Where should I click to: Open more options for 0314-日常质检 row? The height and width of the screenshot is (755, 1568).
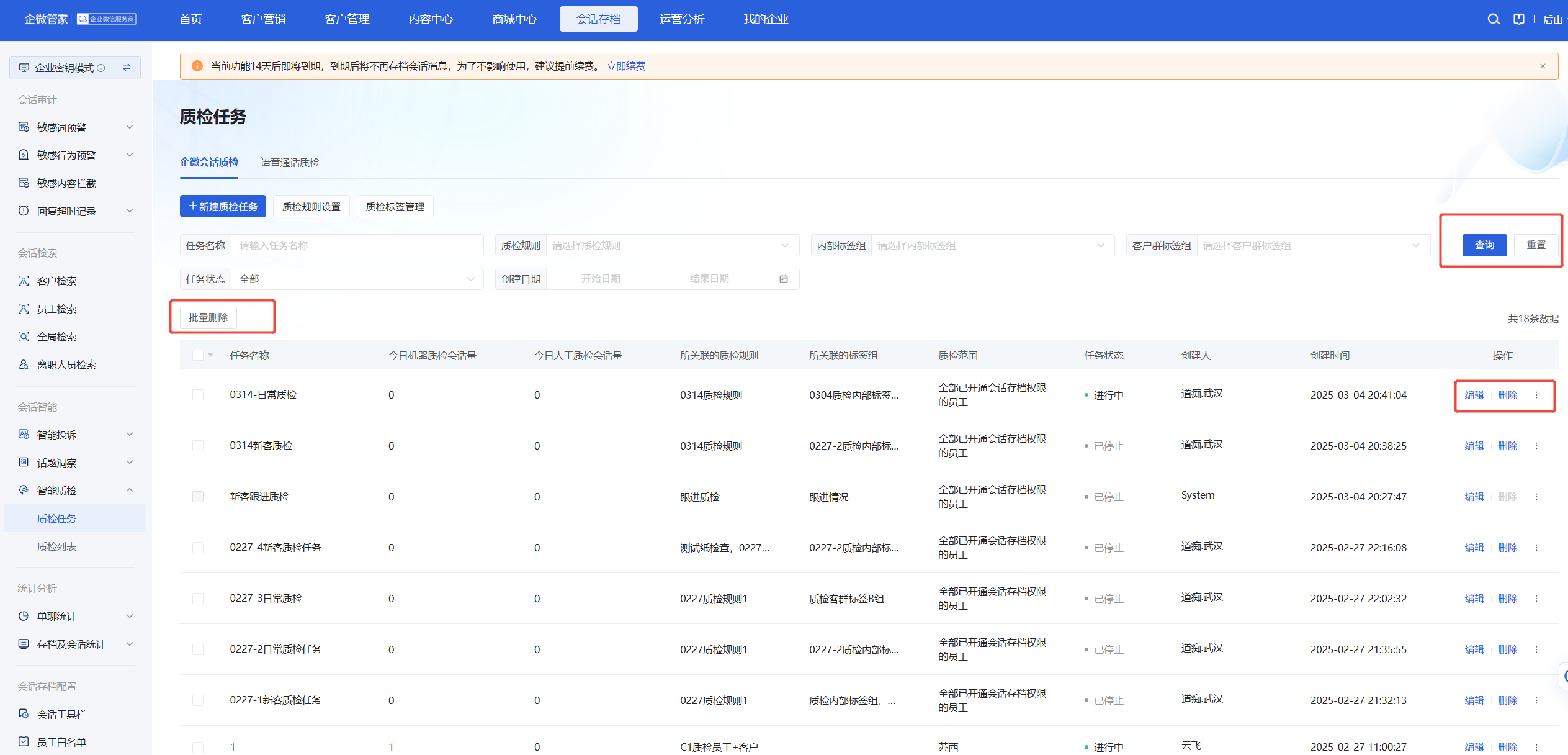[x=1536, y=395]
